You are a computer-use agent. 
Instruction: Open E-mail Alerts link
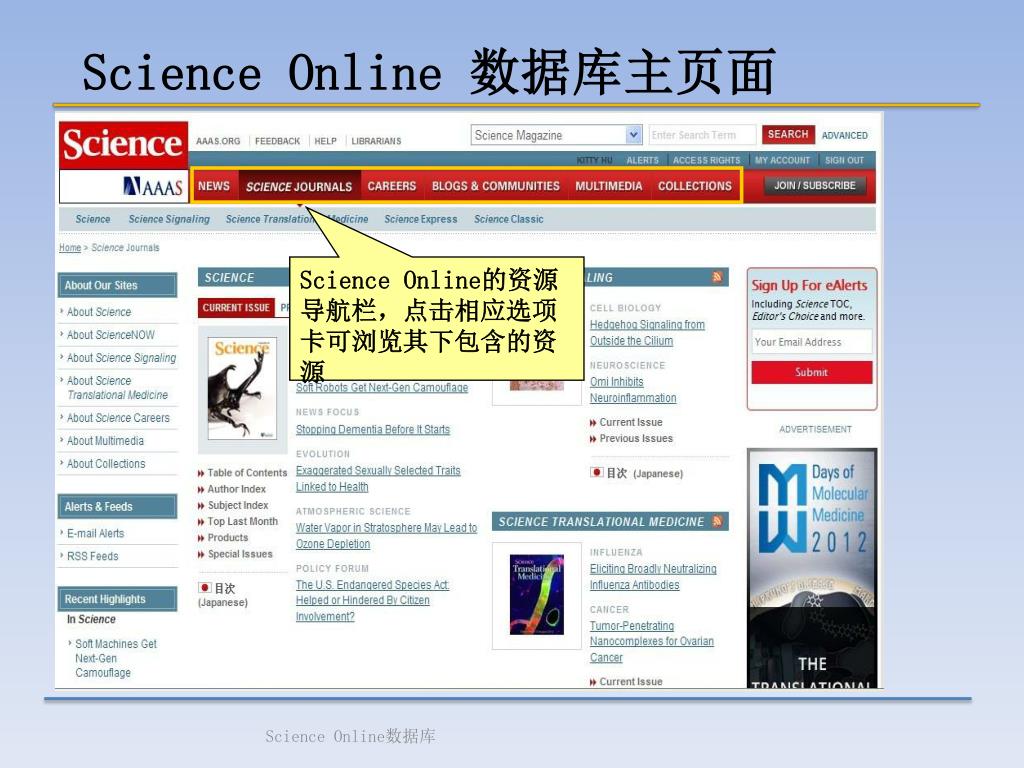click(95, 534)
